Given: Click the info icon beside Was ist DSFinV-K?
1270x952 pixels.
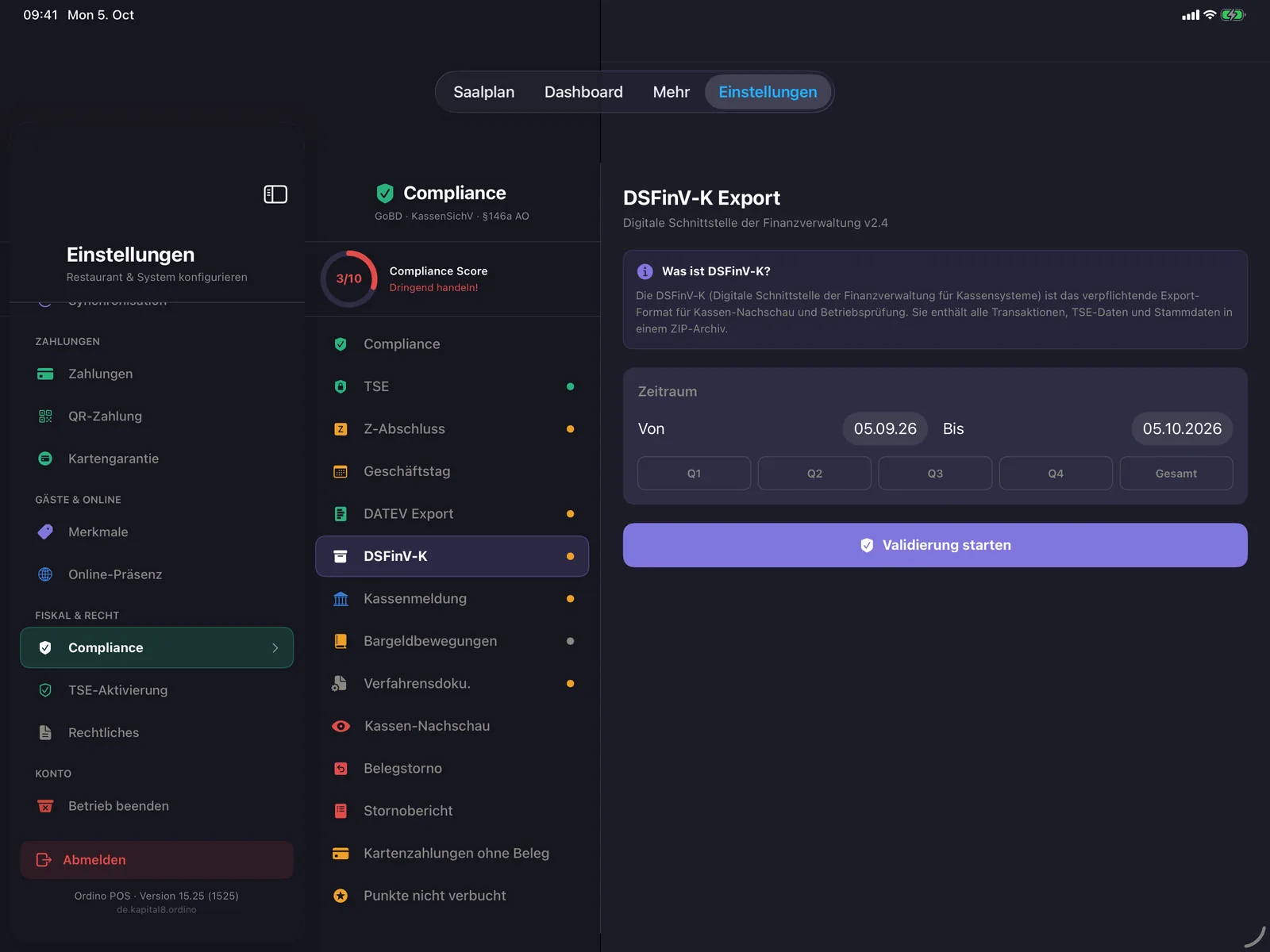Looking at the screenshot, I should point(645,271).
